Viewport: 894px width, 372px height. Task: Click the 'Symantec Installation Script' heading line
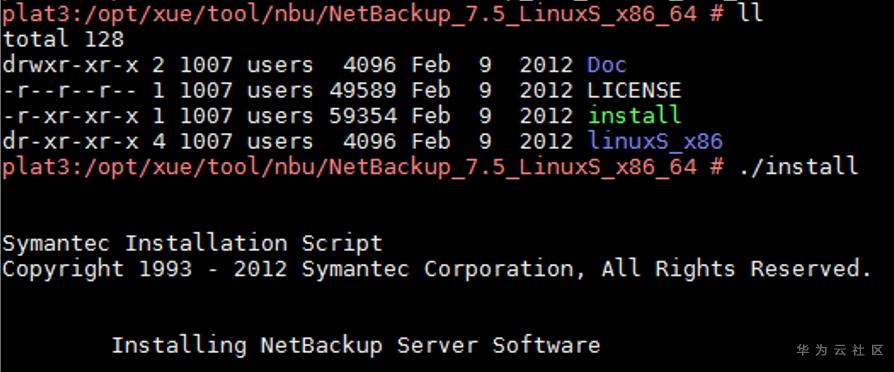coord(192,244)
